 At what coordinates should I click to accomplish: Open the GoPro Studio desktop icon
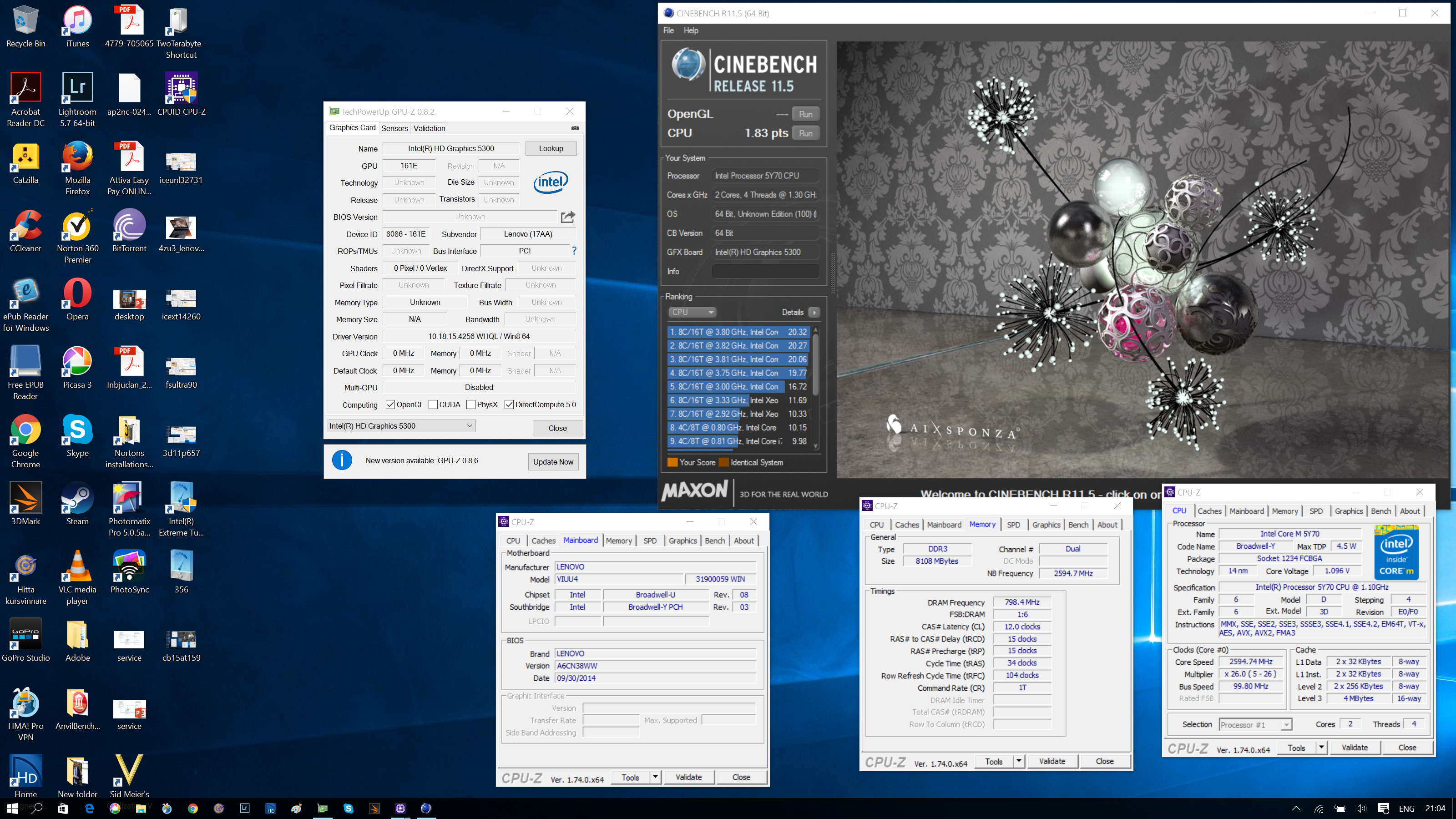(25, 640)
